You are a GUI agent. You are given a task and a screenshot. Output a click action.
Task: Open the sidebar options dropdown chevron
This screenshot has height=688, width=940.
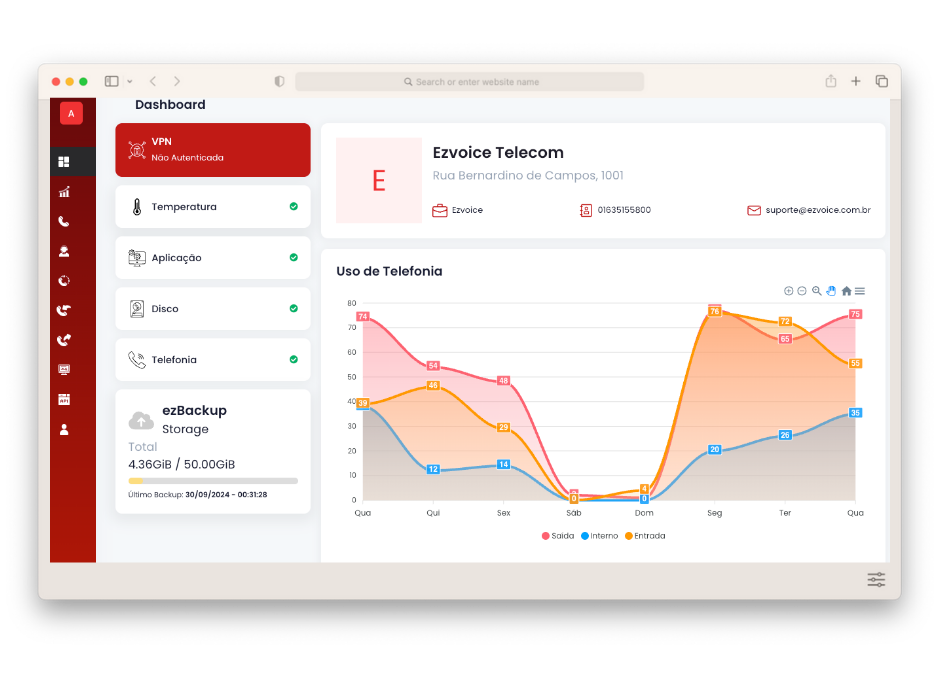click(x=129, y=82)
